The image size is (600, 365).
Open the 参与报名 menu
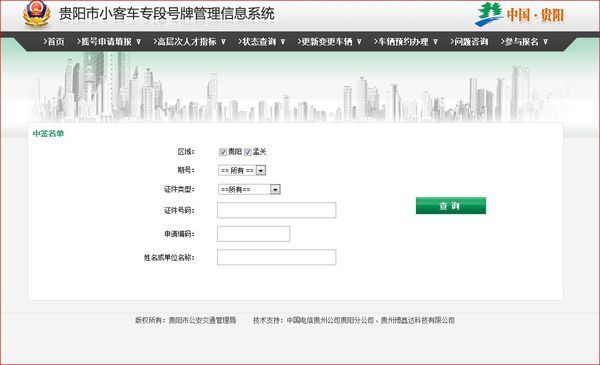coord(524,42)
